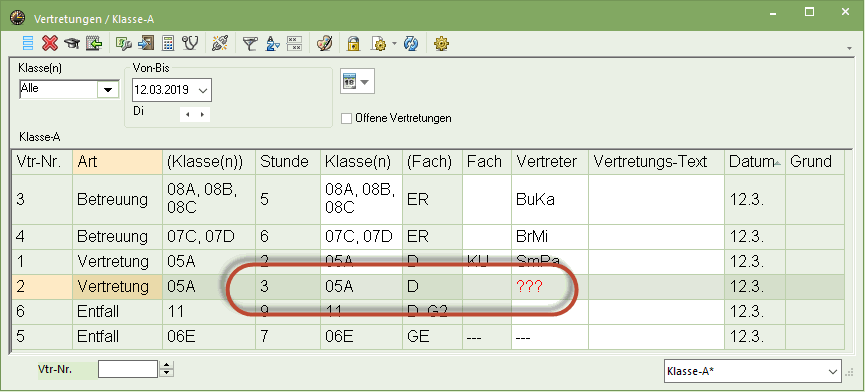Click the previous day arrow under date
Viewport: 865px width, 392px height.
188,115
